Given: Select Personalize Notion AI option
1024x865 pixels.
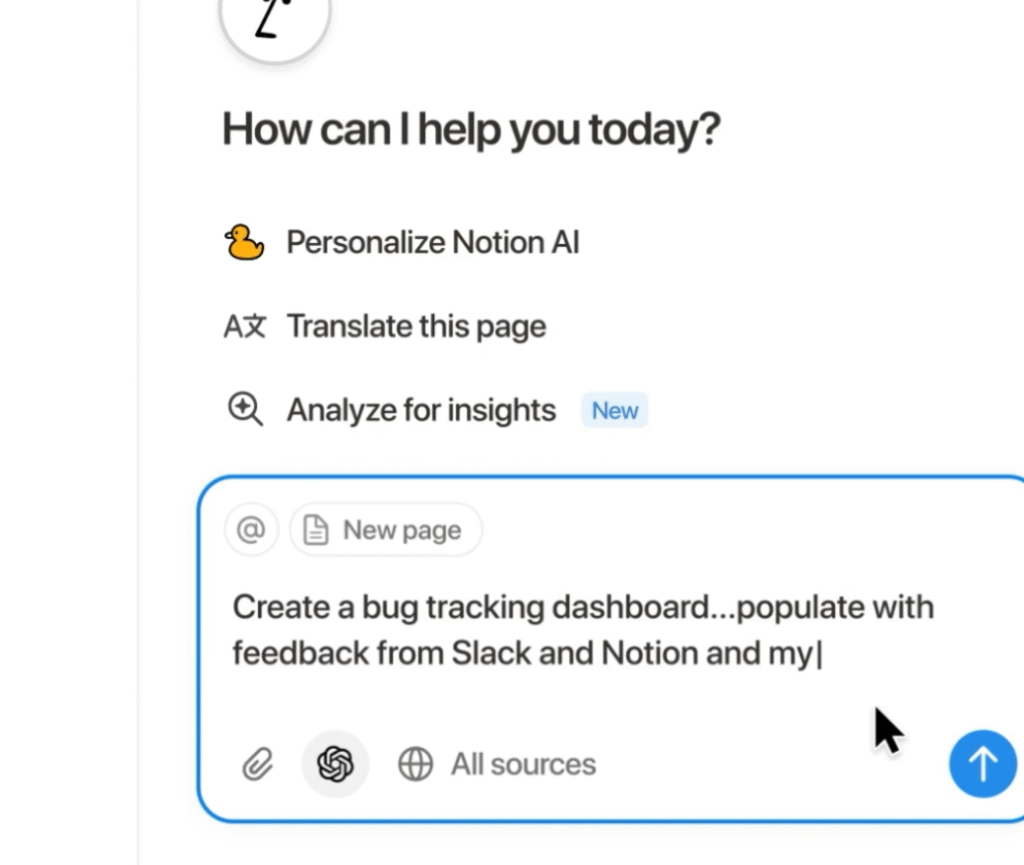Looking at the screenshot, I should (432, 243).
